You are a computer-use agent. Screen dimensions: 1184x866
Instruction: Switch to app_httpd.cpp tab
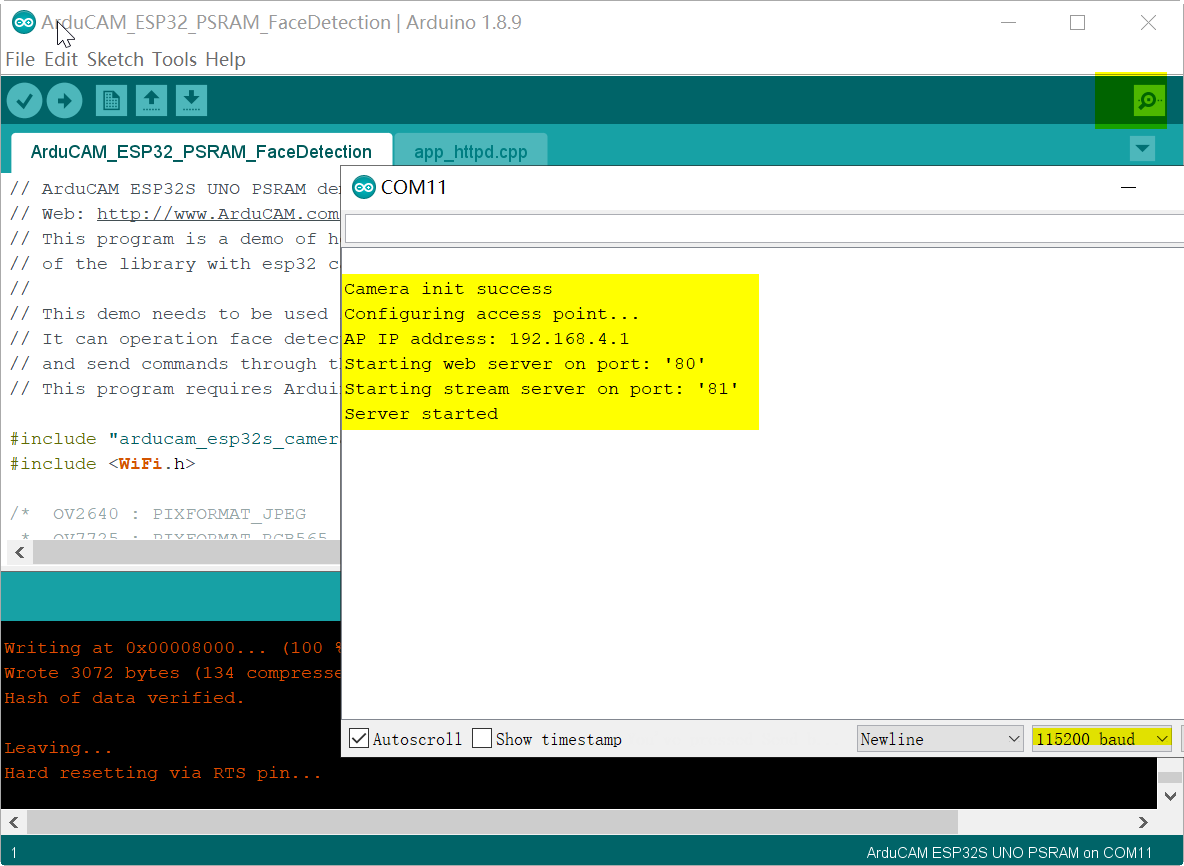point(470,152)
